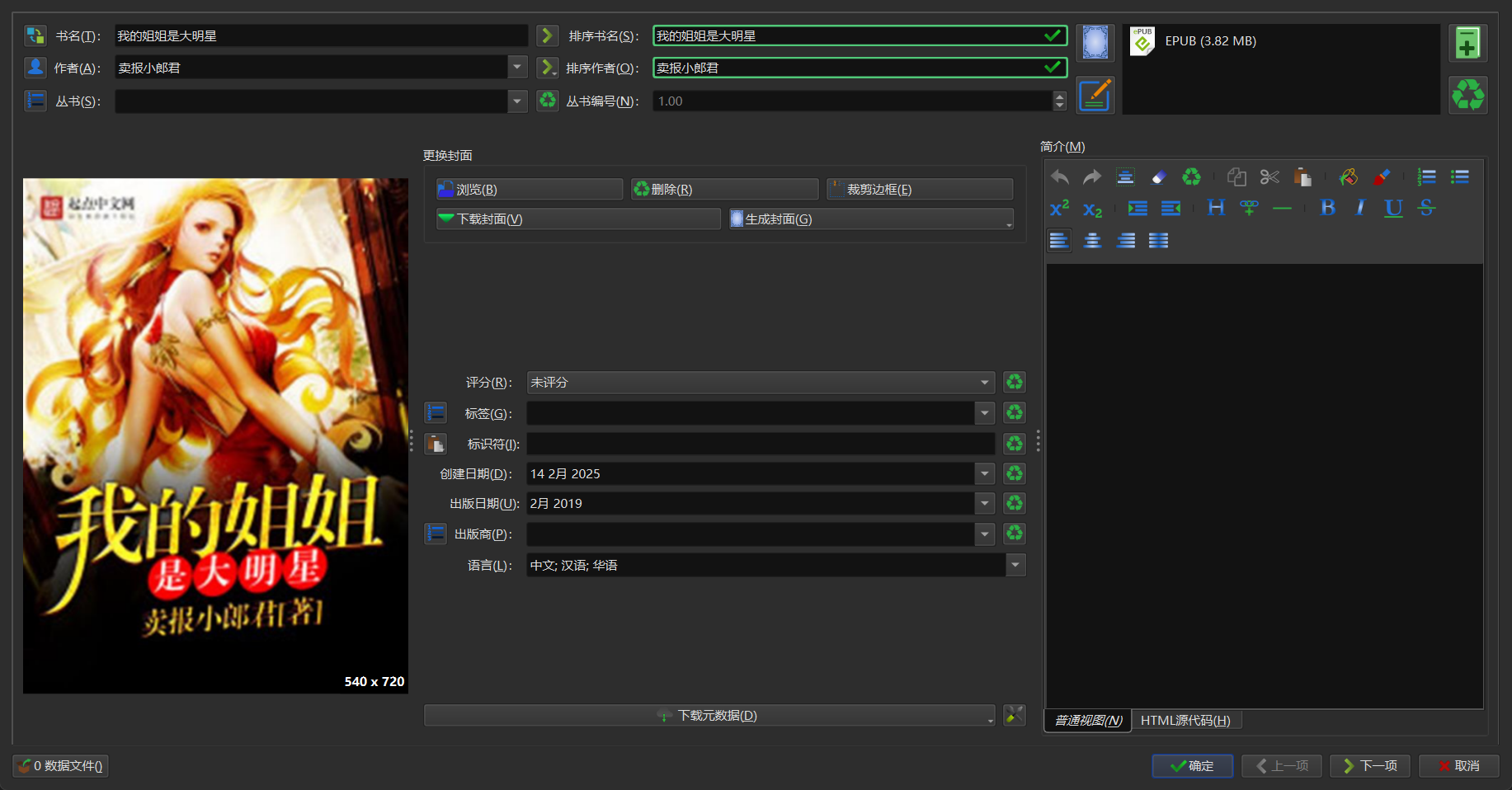Align text right
1512x790 pixels.
[x=1125, y=241]
